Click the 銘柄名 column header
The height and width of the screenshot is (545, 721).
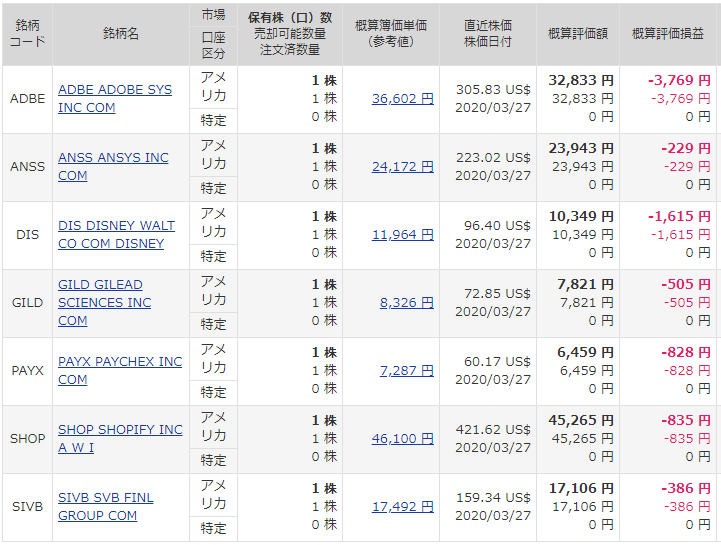tap(121, 33)
